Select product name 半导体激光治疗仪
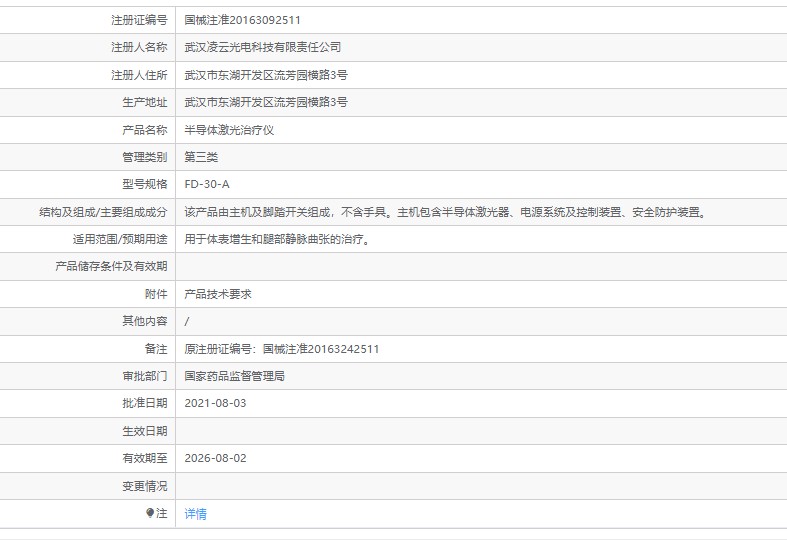The image size is (787, 540). tap(229, 130)
